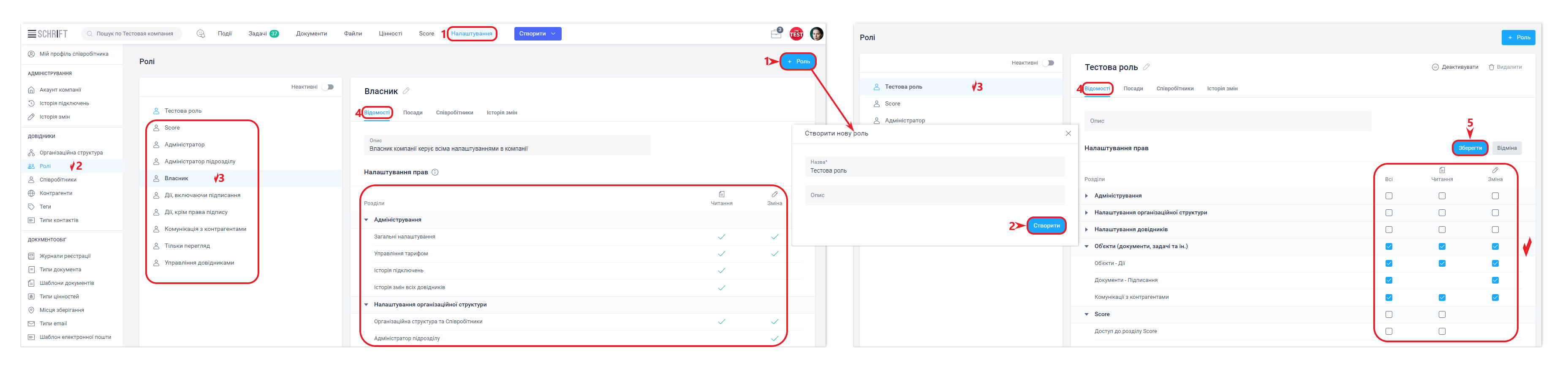1568x368 pixels.
Task: Check the Всі checkbox for Налаштування довідників
Action: [x=1389, y=230]
